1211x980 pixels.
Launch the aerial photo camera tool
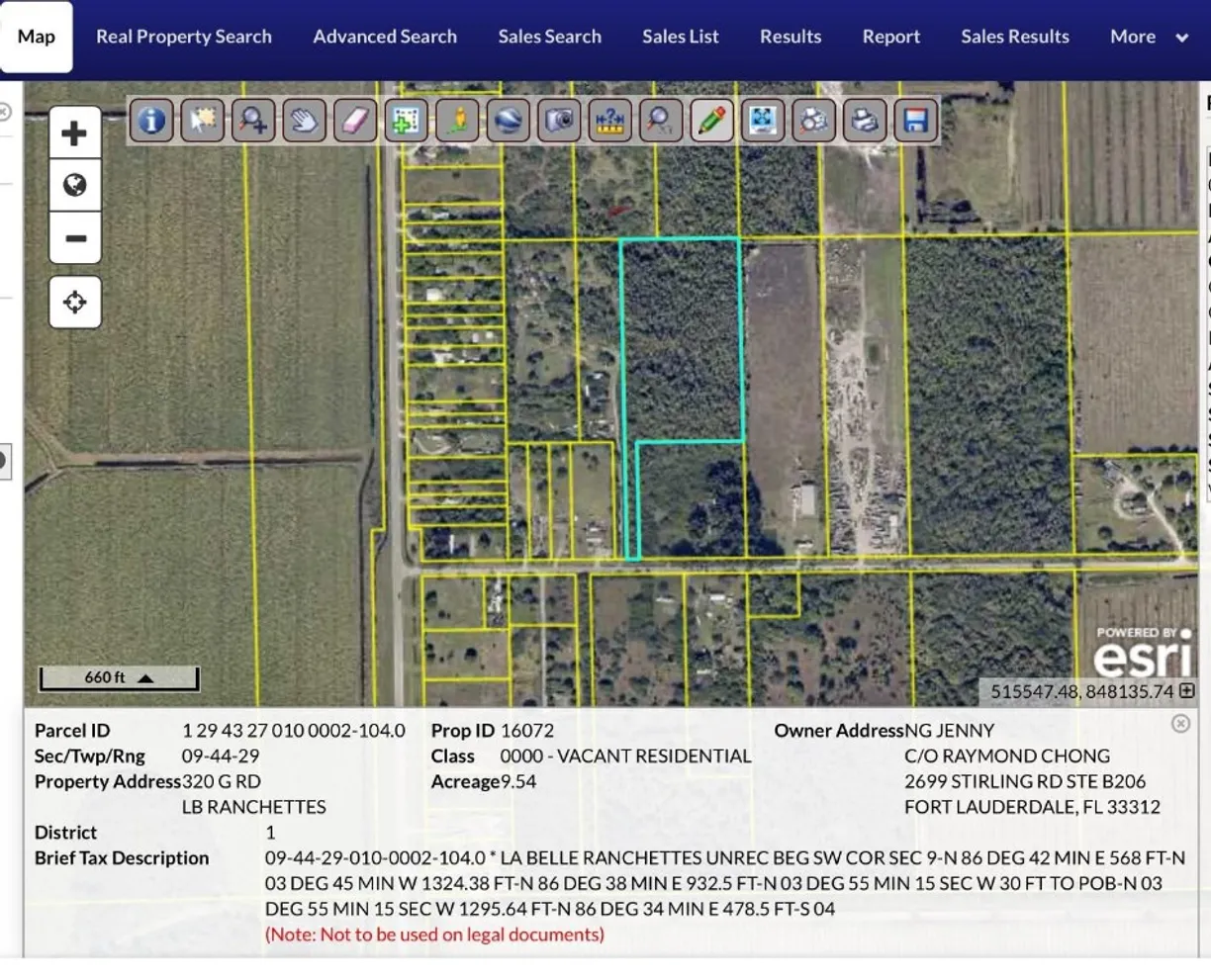559,121
